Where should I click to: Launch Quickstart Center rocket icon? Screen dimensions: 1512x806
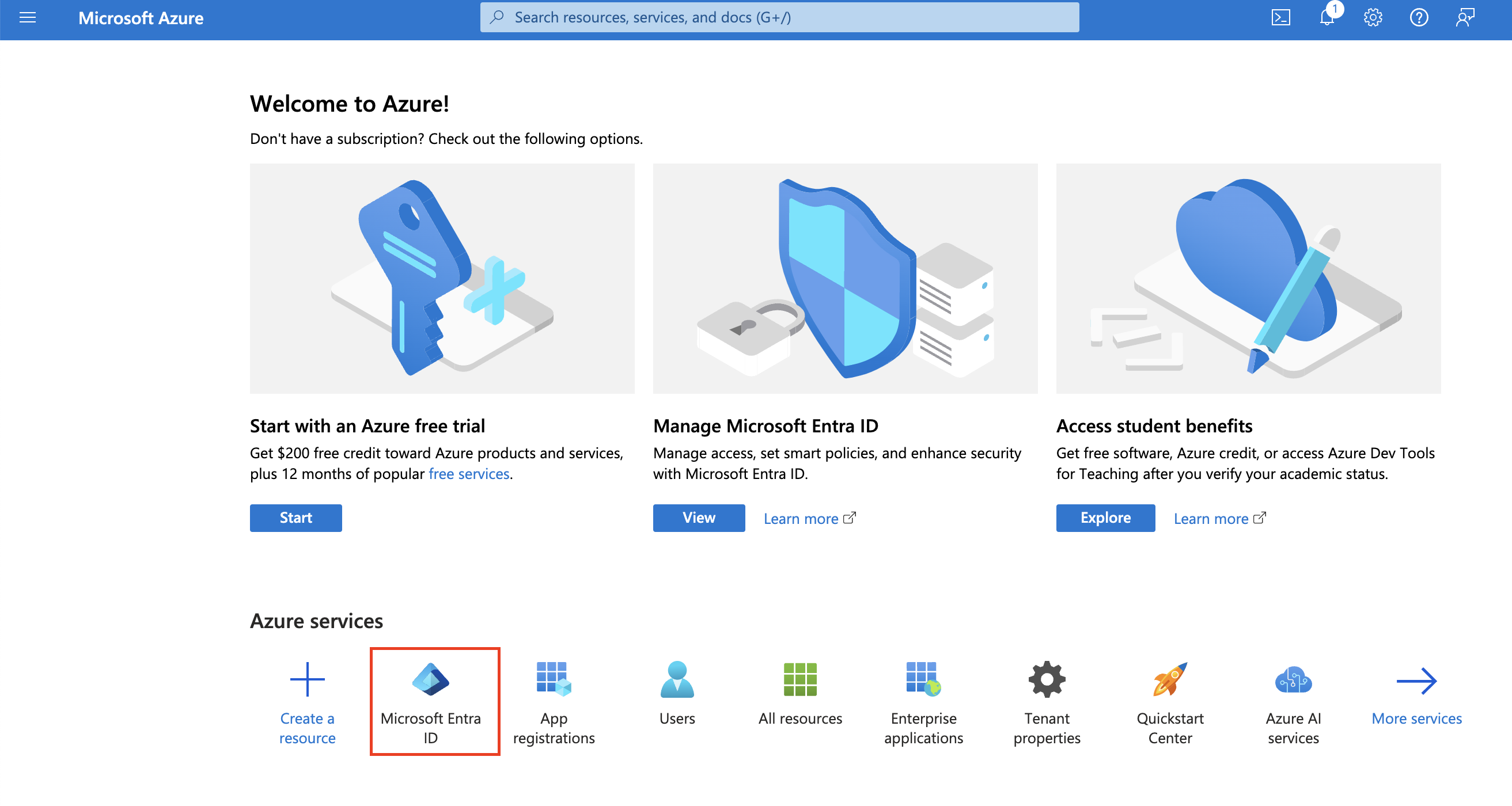[x=1170, y=679]
